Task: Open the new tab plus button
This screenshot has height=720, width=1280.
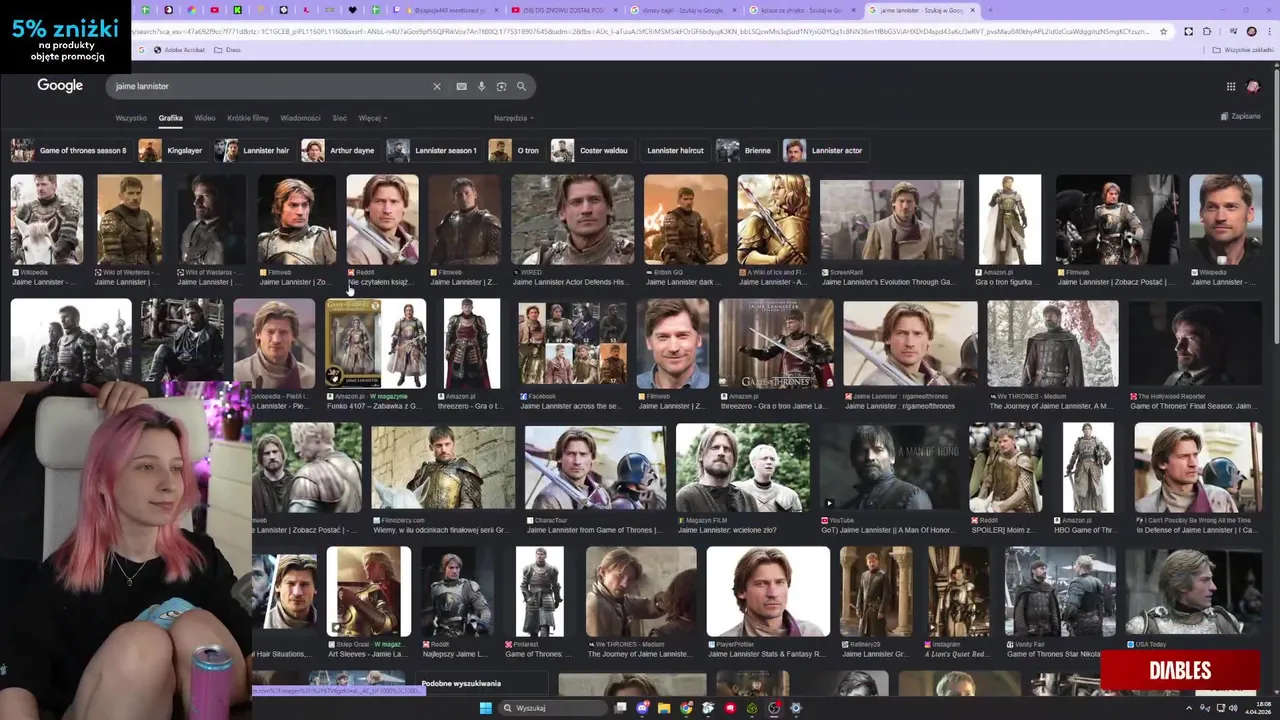Action: [990, 10]
